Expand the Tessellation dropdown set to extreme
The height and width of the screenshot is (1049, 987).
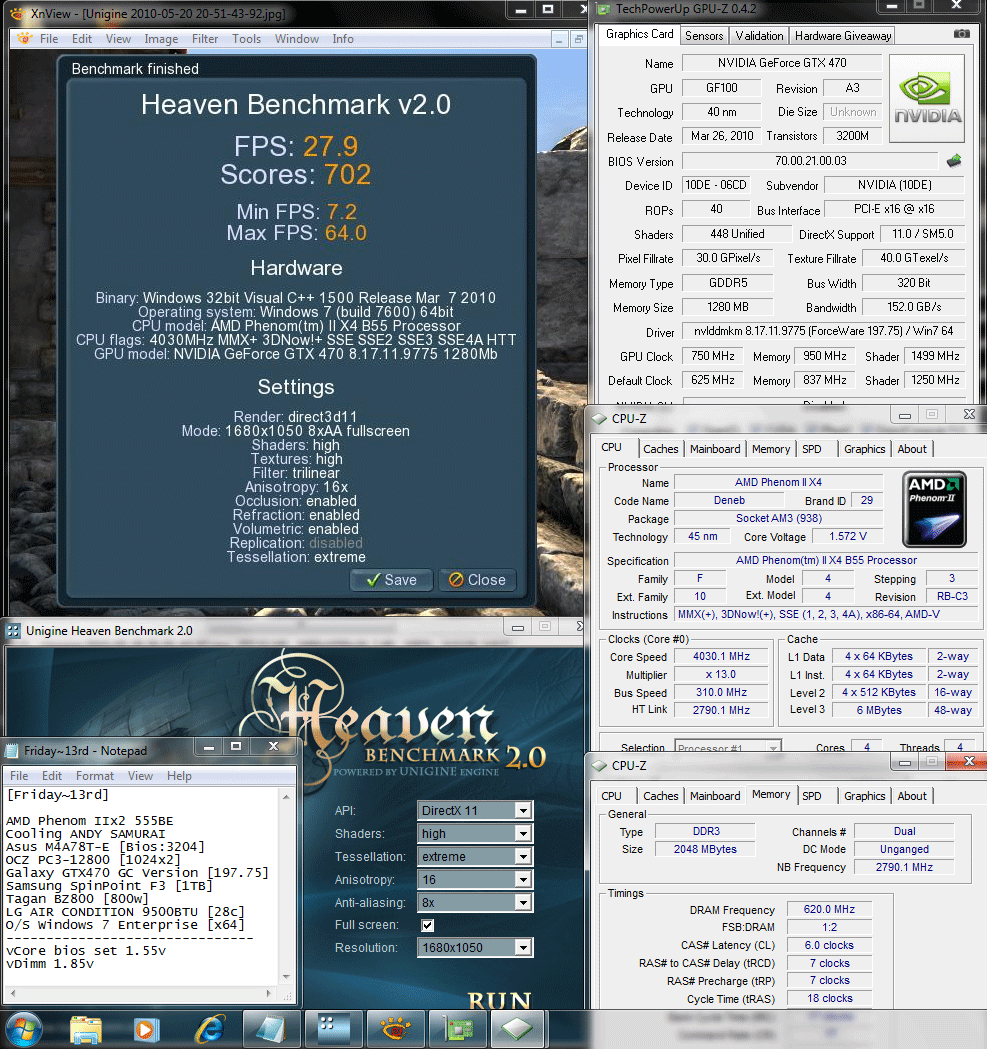click(x=475, y=856)
